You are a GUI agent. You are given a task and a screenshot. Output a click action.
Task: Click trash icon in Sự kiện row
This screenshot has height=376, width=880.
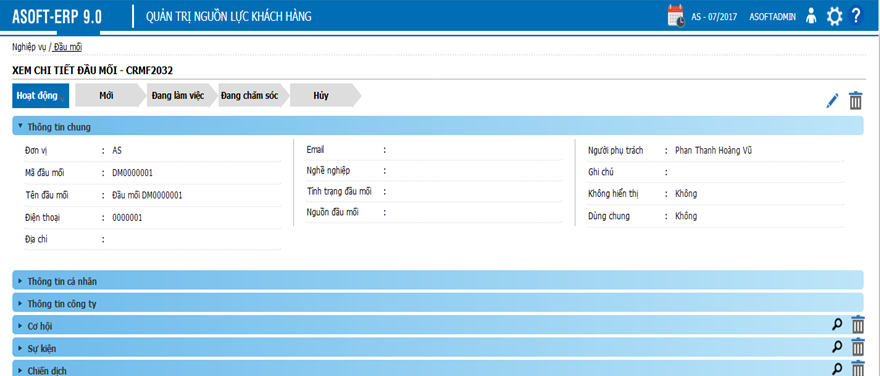click(858, 348)
